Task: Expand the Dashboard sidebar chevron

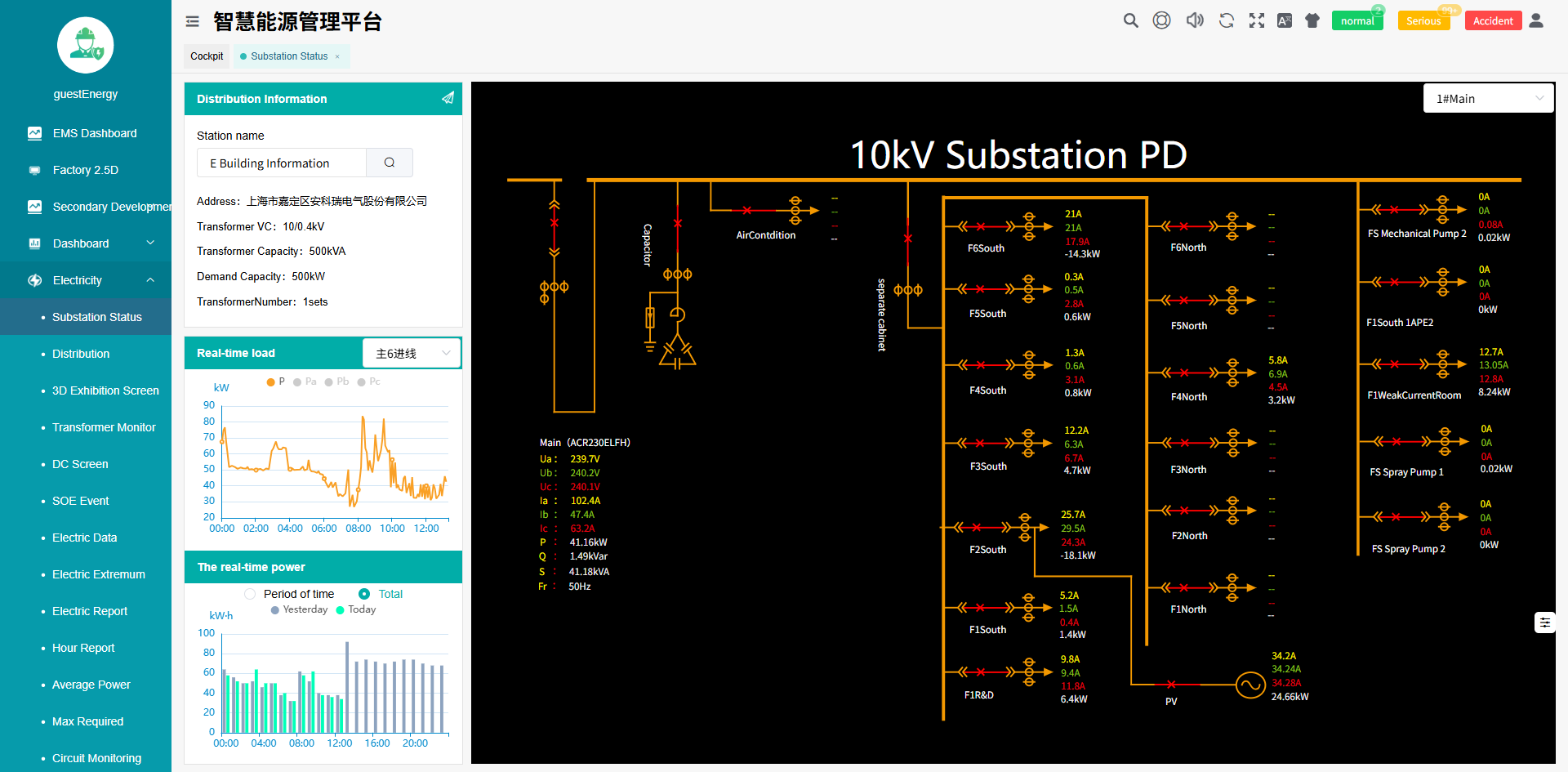Action: pyautogui.click(x=150, y=243)
